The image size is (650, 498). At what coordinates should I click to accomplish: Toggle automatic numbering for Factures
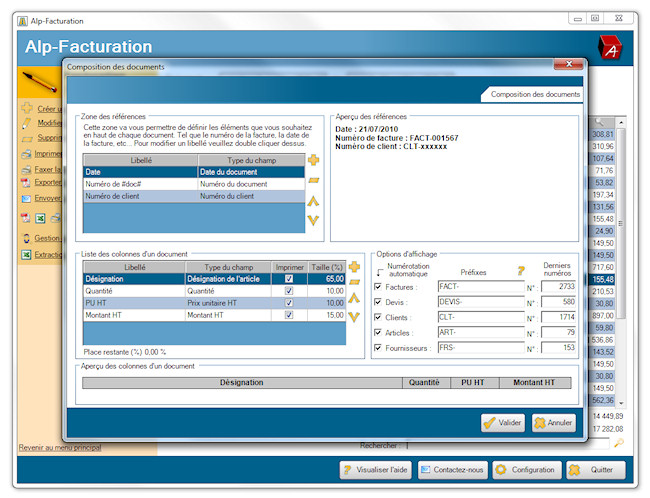click(377, 287)
